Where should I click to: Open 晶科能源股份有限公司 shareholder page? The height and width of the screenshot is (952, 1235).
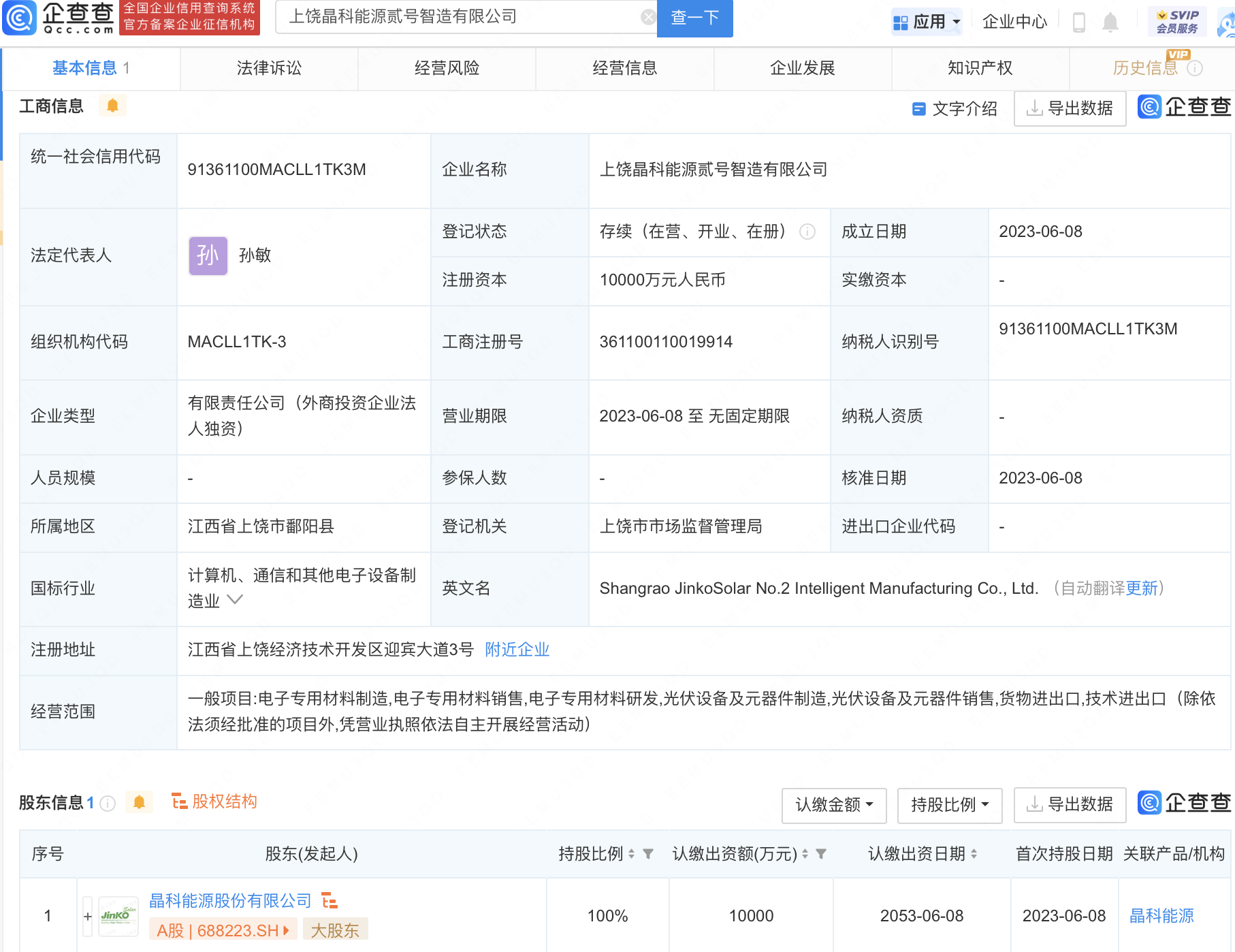230,901
